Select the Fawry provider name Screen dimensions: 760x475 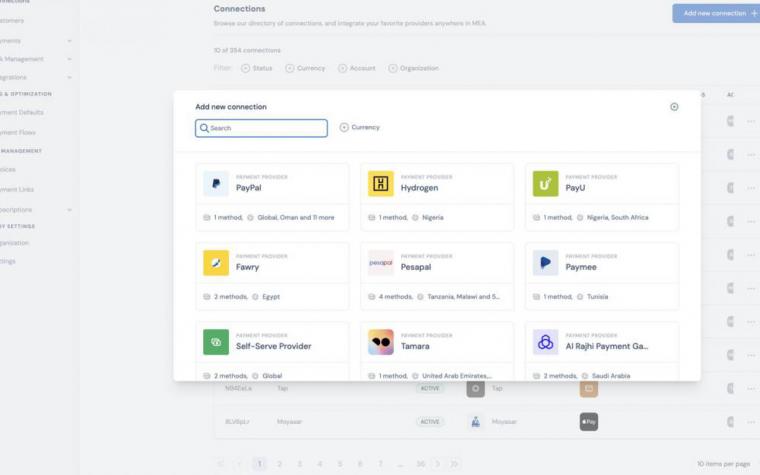point(247,267)
